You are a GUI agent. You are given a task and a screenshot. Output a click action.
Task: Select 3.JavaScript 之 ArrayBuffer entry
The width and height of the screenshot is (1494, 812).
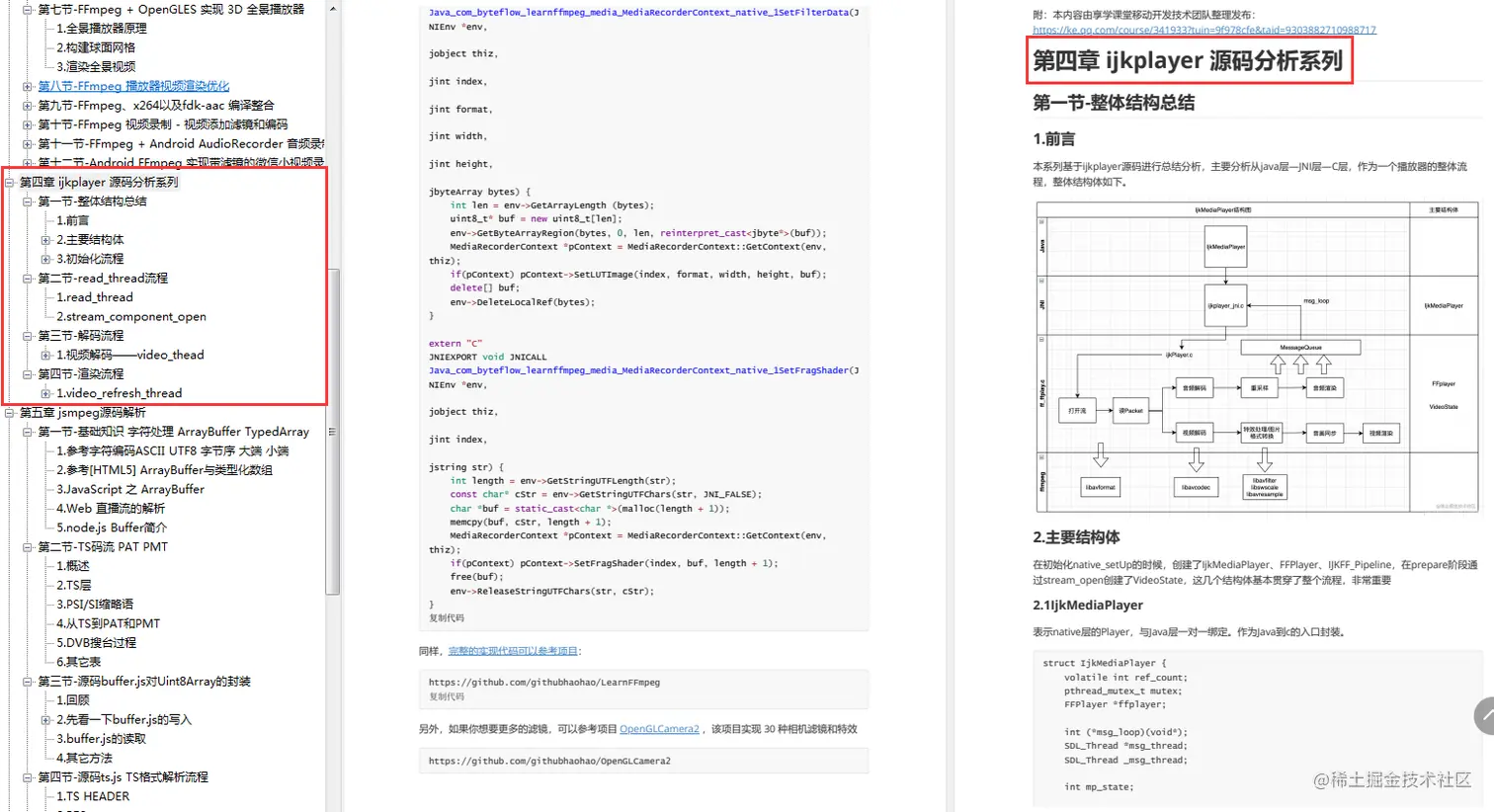point(130,490)
